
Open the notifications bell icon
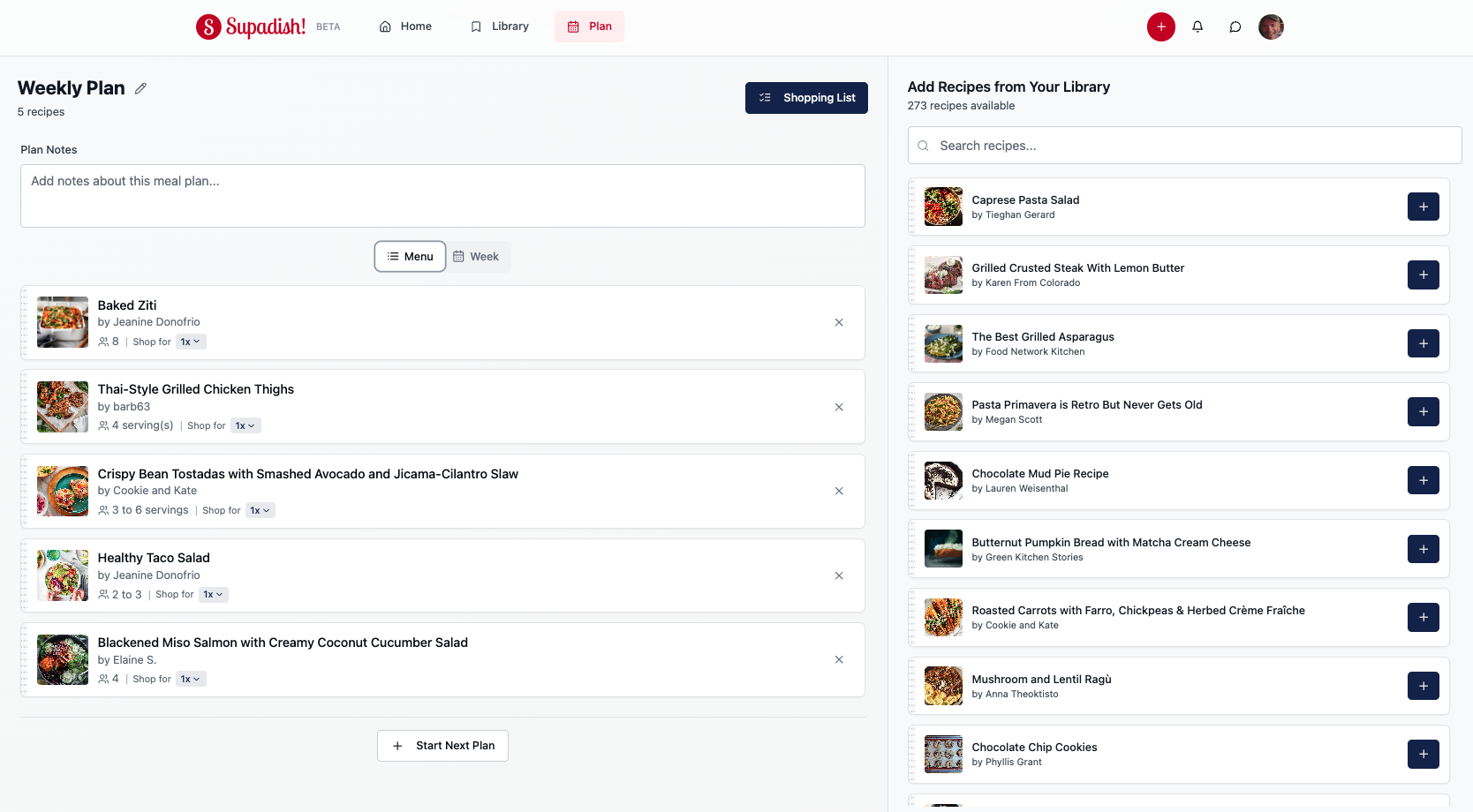1197,26
